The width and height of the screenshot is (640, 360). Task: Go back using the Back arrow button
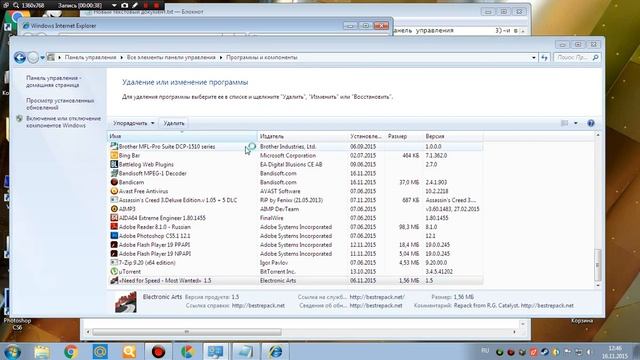click(20, 58)
